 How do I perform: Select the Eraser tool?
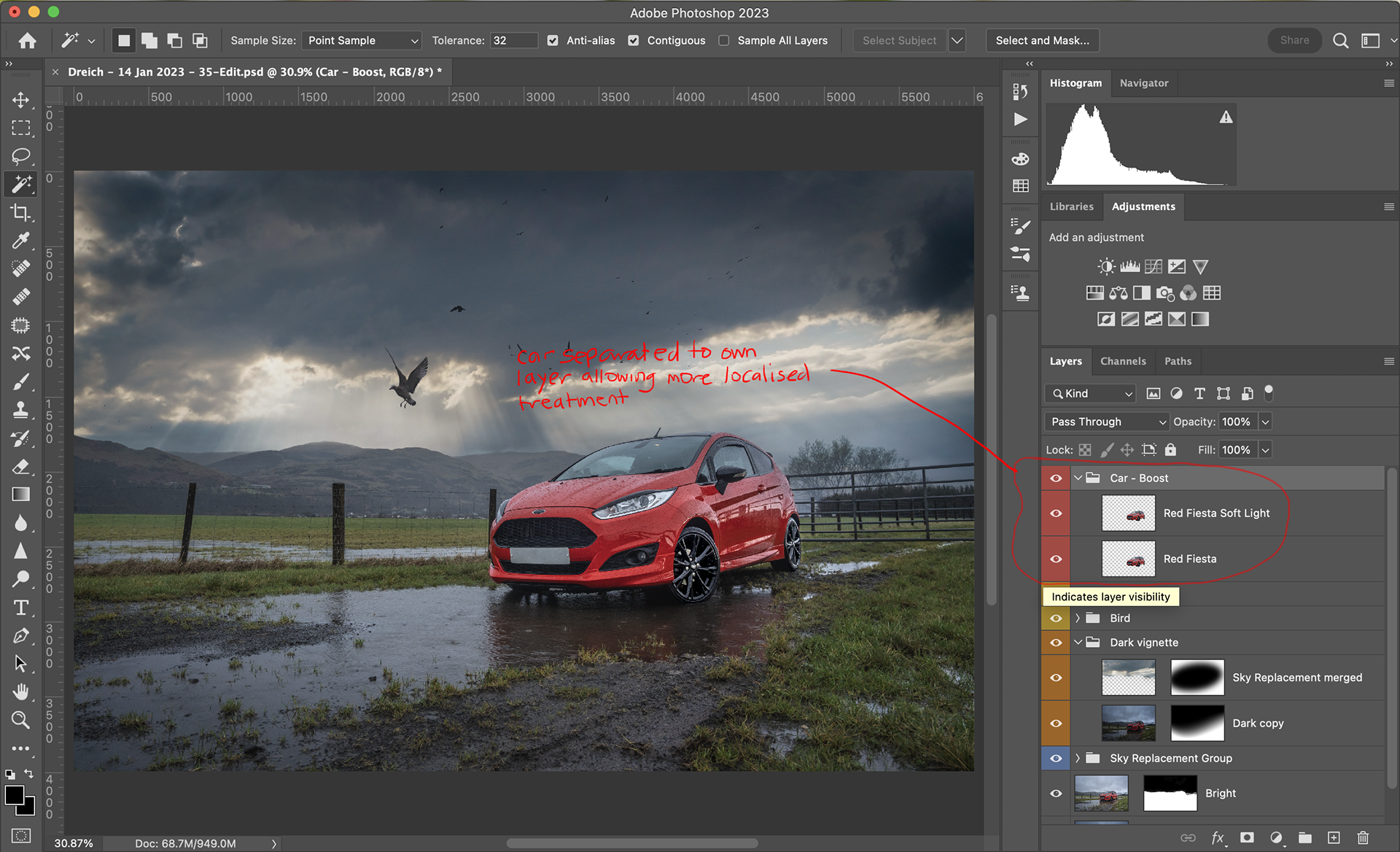(x=20, y=466)
